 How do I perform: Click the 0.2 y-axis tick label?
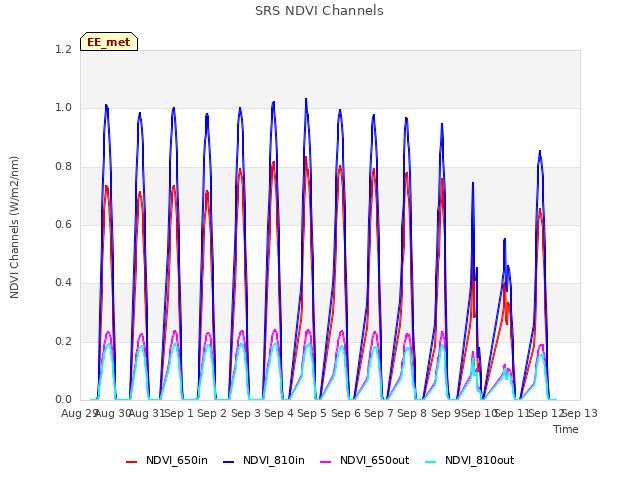click(63, 341)
